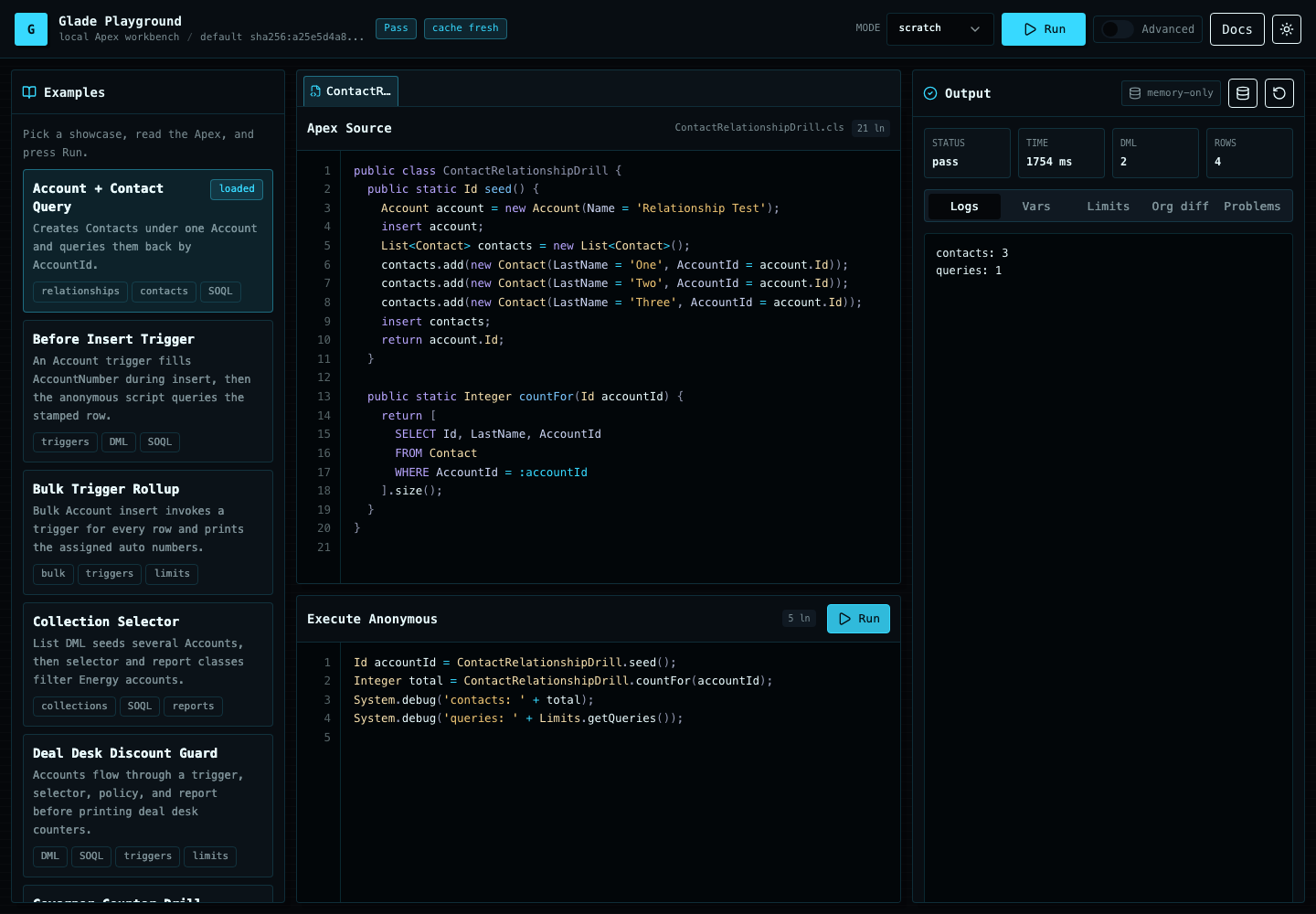Click the Examples book icon
1316x914 pixels.
29,92
